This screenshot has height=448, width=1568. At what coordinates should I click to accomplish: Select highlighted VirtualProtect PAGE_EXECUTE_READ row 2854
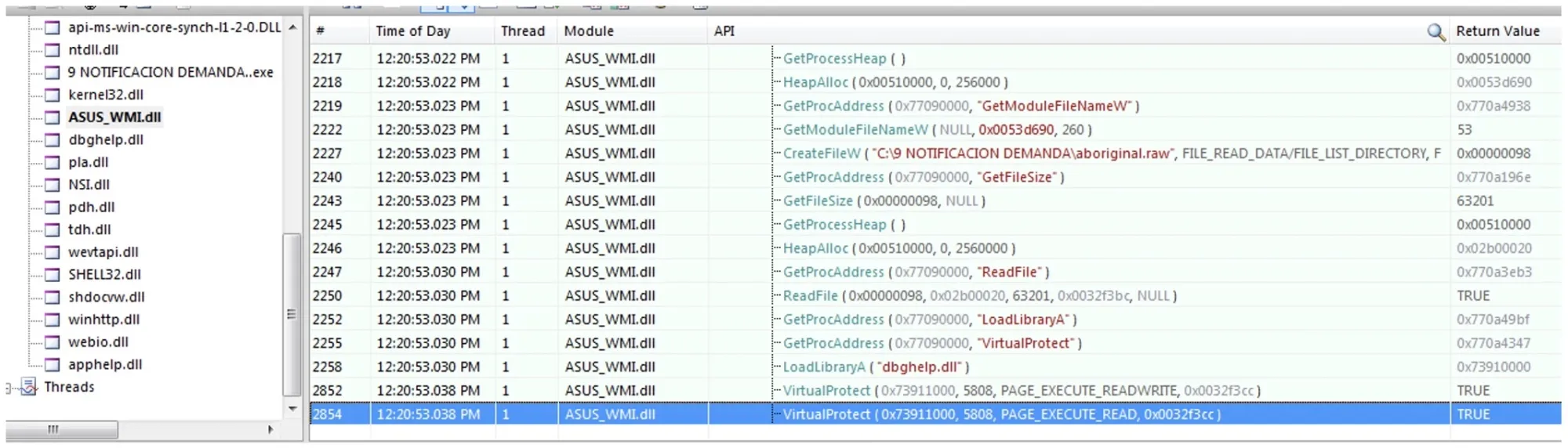pos(935,414)
